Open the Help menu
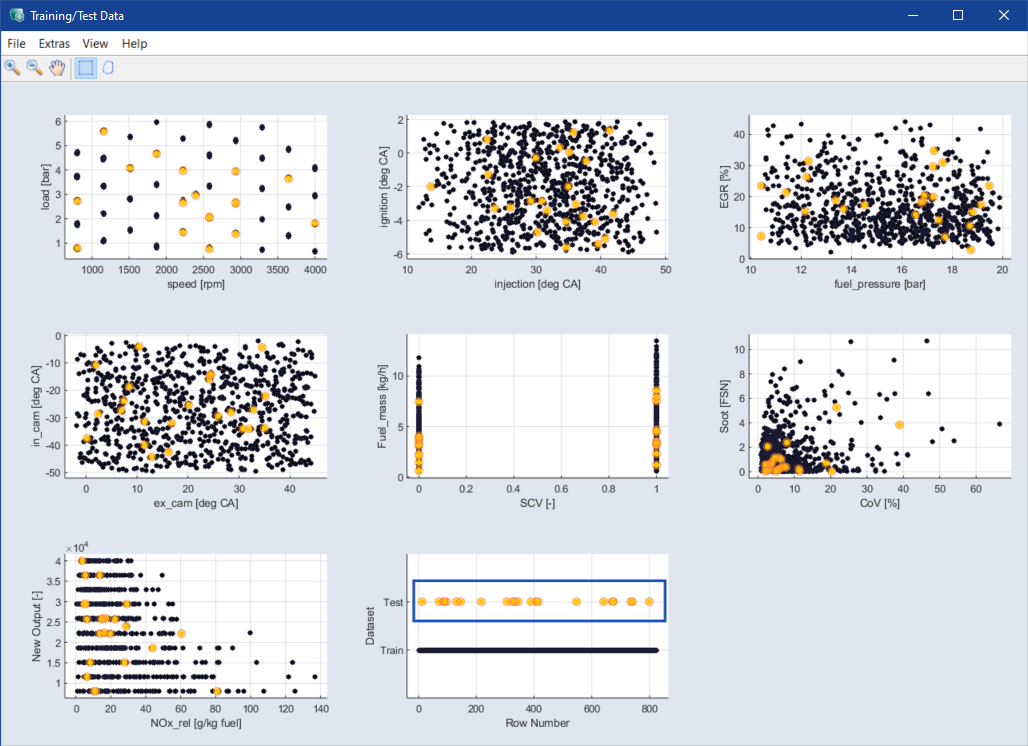This screenshot has height=746, width=1028. 134,43
